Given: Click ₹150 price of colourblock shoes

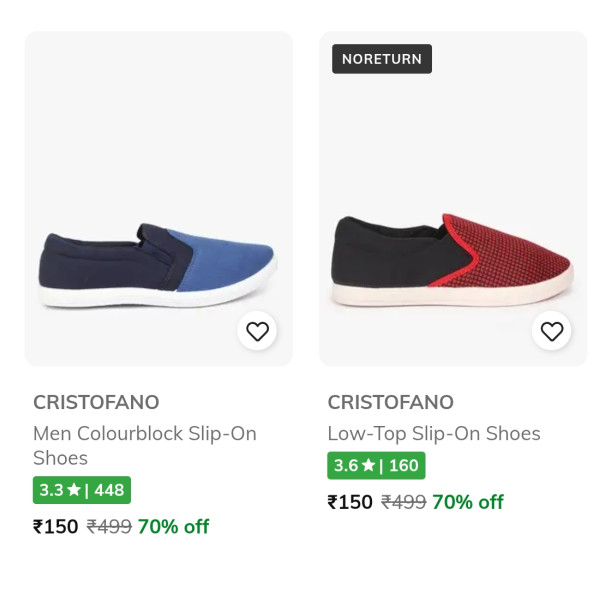Looking at the screenshot, I should pyautogui.click(x=55, y=526).
